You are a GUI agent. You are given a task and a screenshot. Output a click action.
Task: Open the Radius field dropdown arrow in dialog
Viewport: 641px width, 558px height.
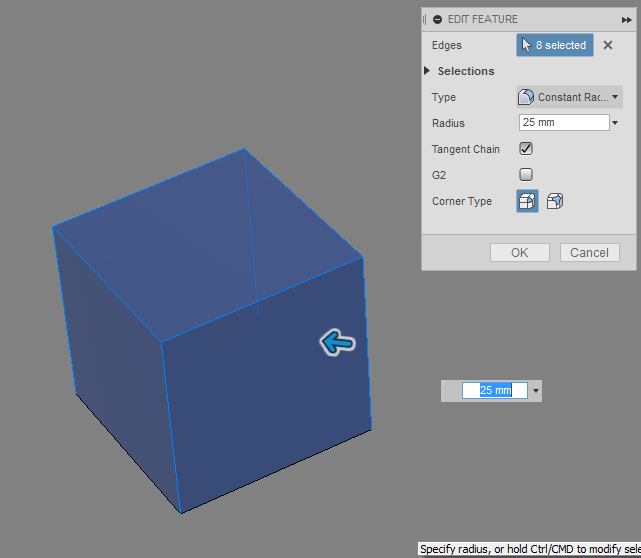click(x=615, y=123)
